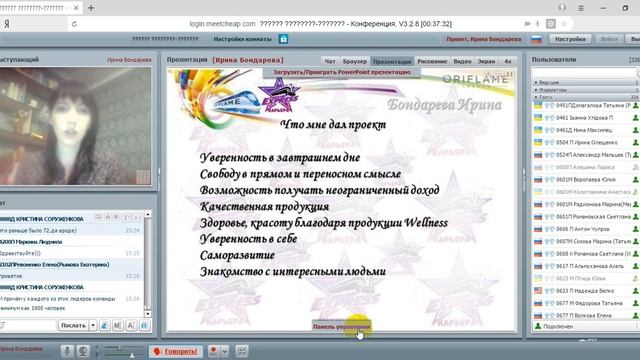The width and height of the screenshot is (640, 360).
Task: Click the first icon in chat header toolbar
Action: 98,218
